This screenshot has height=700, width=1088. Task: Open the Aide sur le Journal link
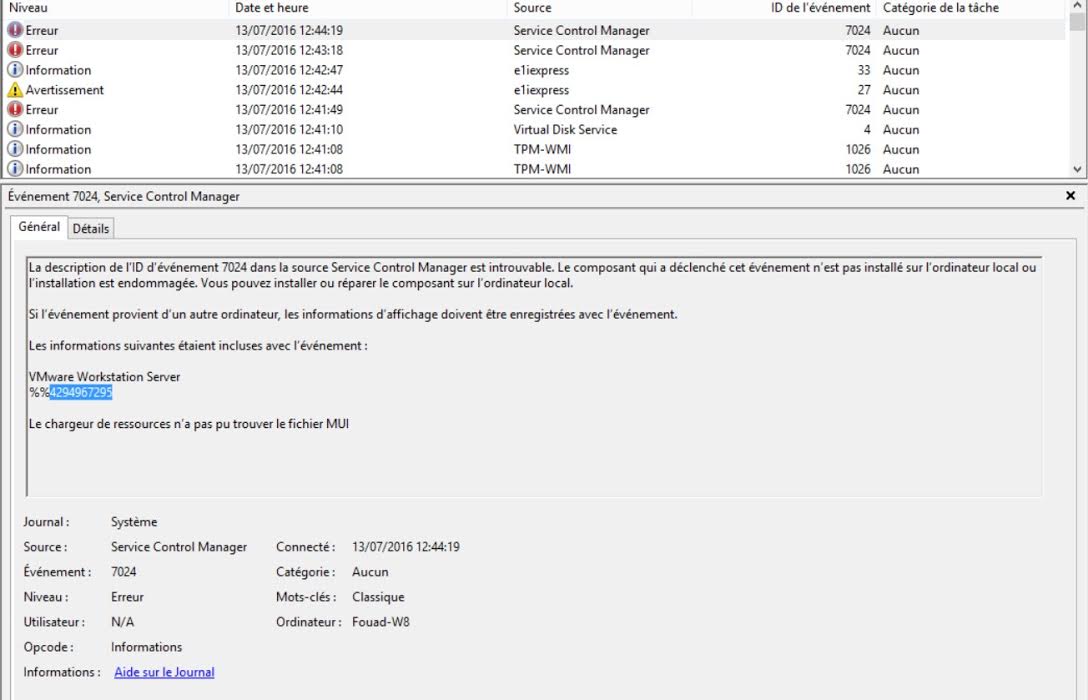[164, 672]
